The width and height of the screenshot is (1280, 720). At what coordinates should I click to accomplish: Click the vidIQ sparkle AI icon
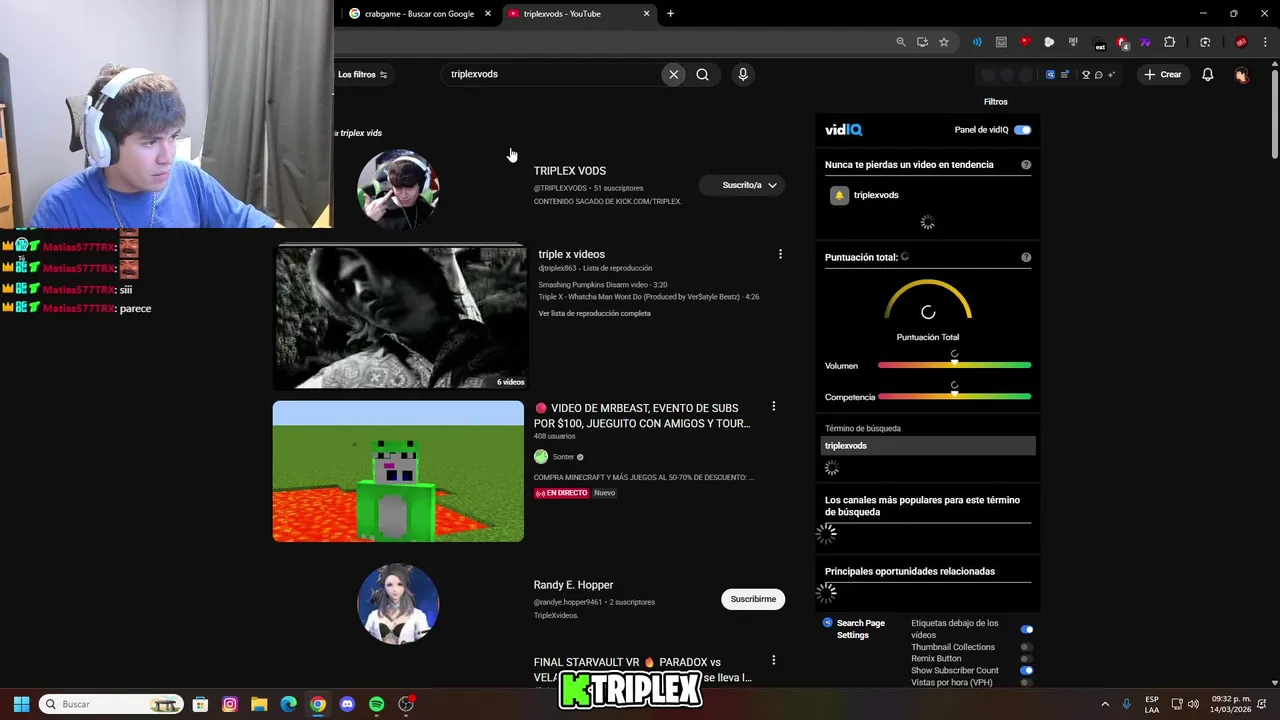tap(1111, 75)
